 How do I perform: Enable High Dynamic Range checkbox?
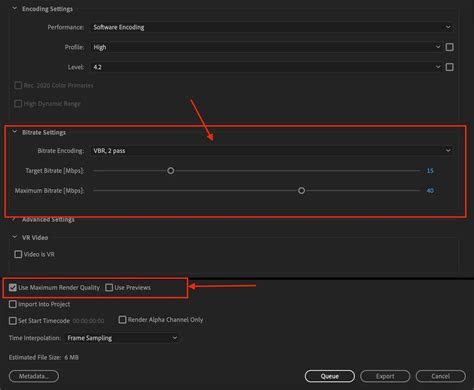pyautogui.click(x=18, y=104)
